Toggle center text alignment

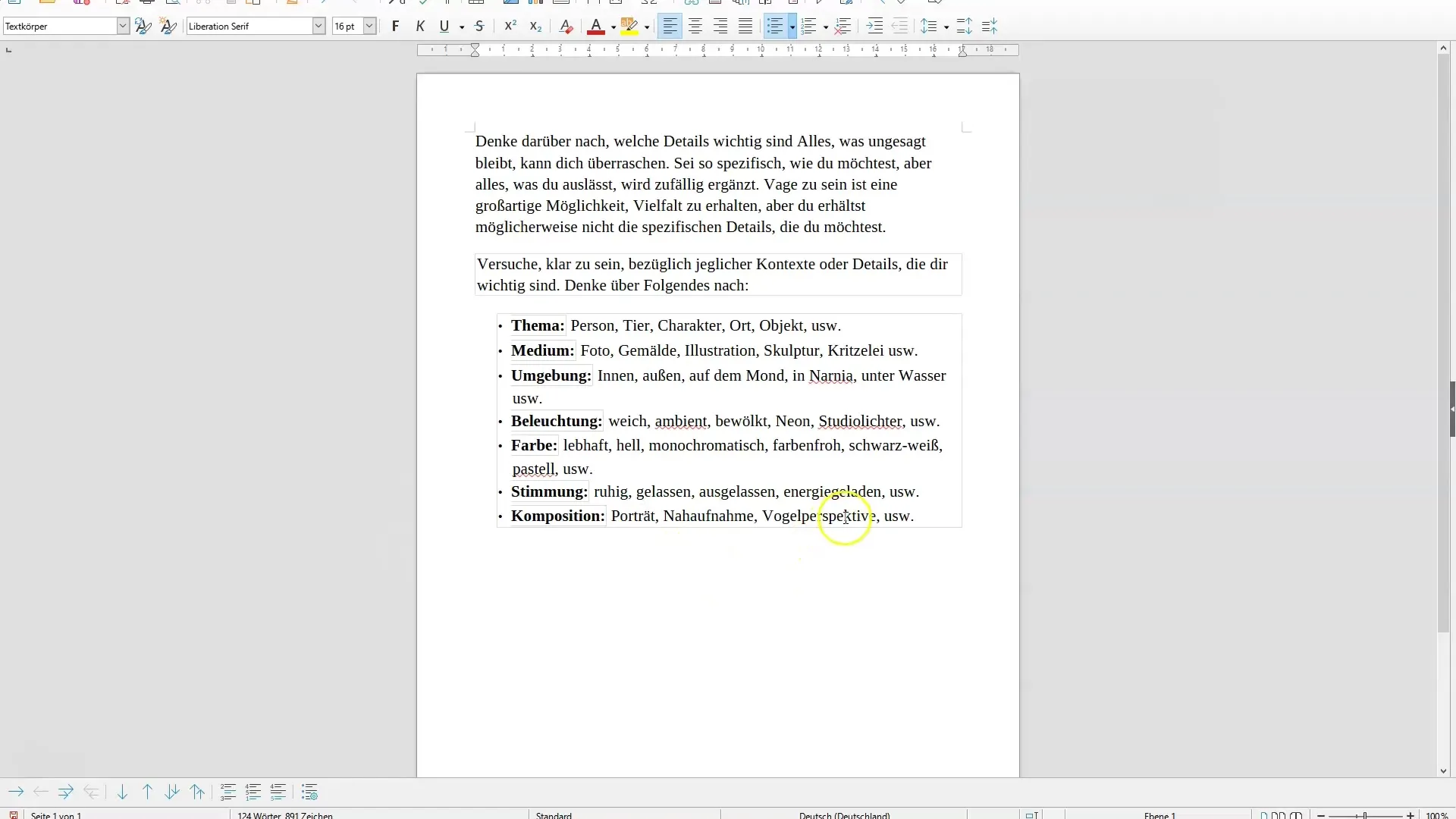click(695, 26)
